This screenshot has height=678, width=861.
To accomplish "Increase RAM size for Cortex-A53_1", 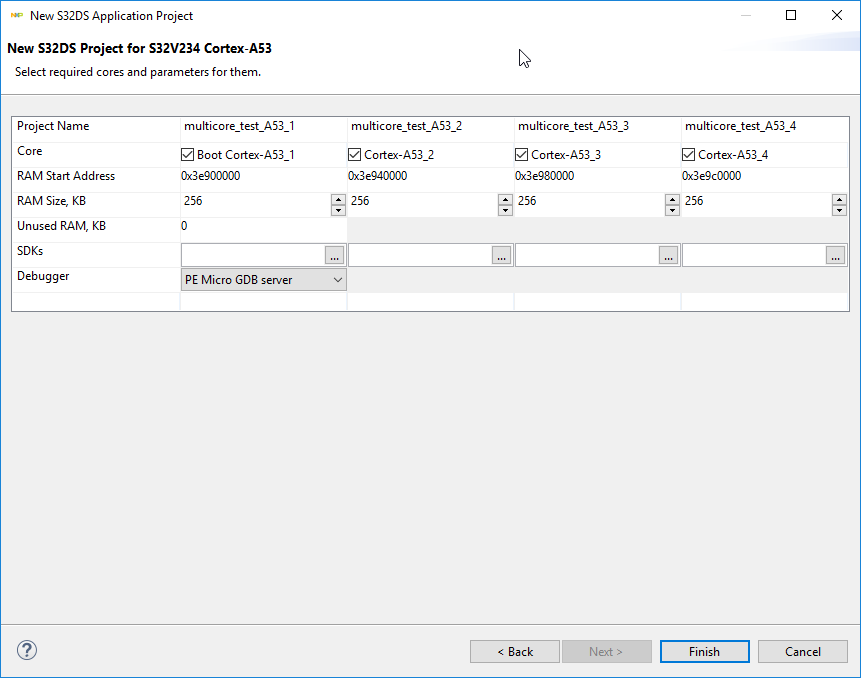I will click(338, 198).
